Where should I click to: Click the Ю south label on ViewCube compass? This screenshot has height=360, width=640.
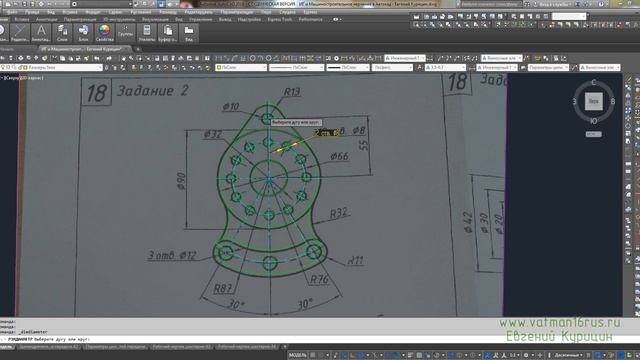point(593,121)
